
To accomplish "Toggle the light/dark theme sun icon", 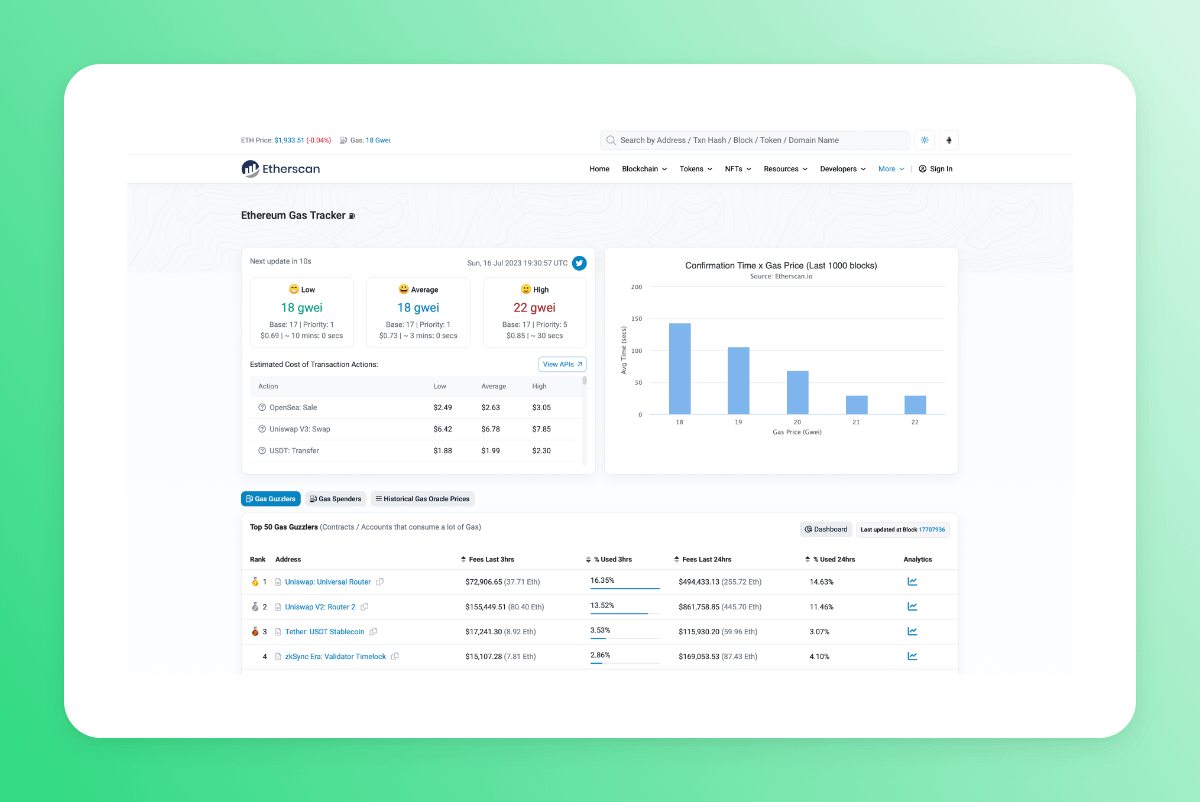I will [x=924, y=140].
